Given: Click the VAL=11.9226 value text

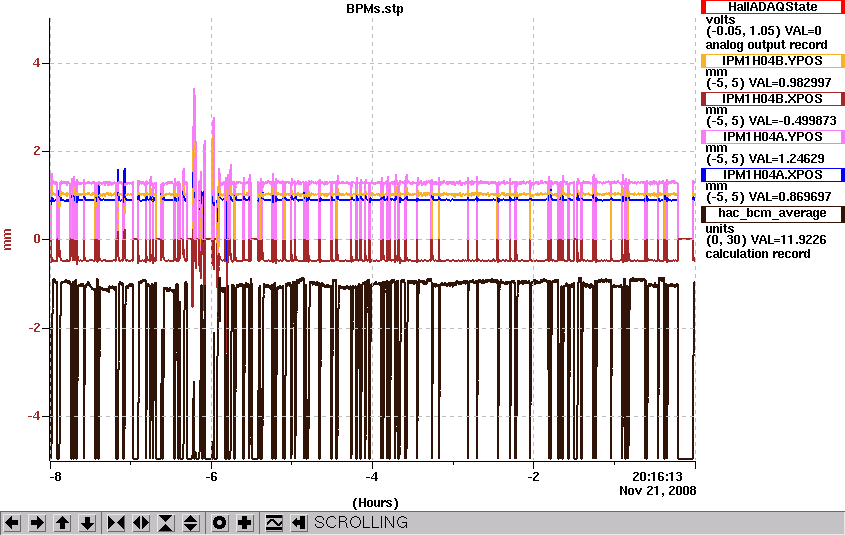Looking at the screenshot, I should 789,240.
